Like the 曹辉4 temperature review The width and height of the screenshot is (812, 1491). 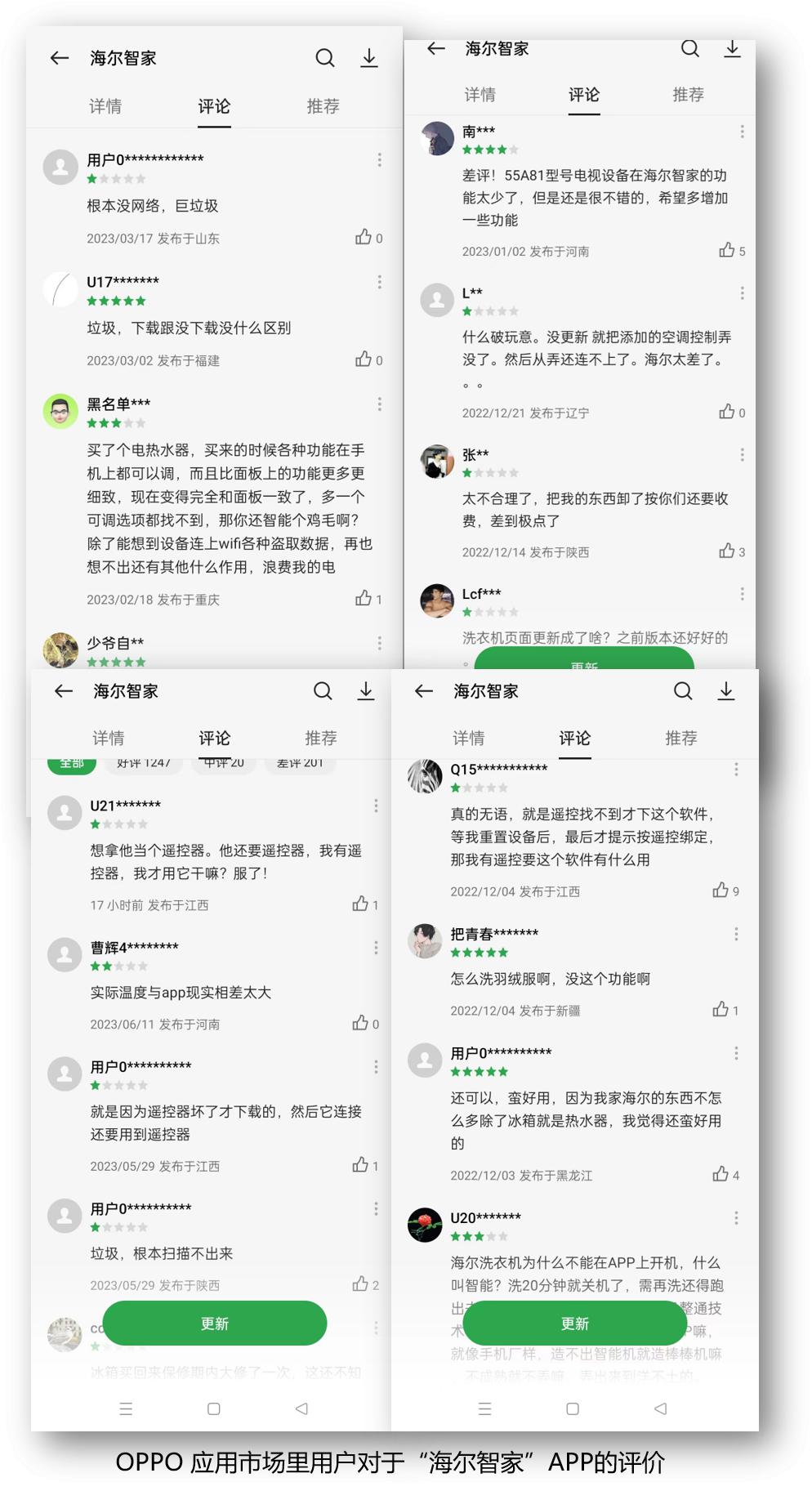[360, 1023]
